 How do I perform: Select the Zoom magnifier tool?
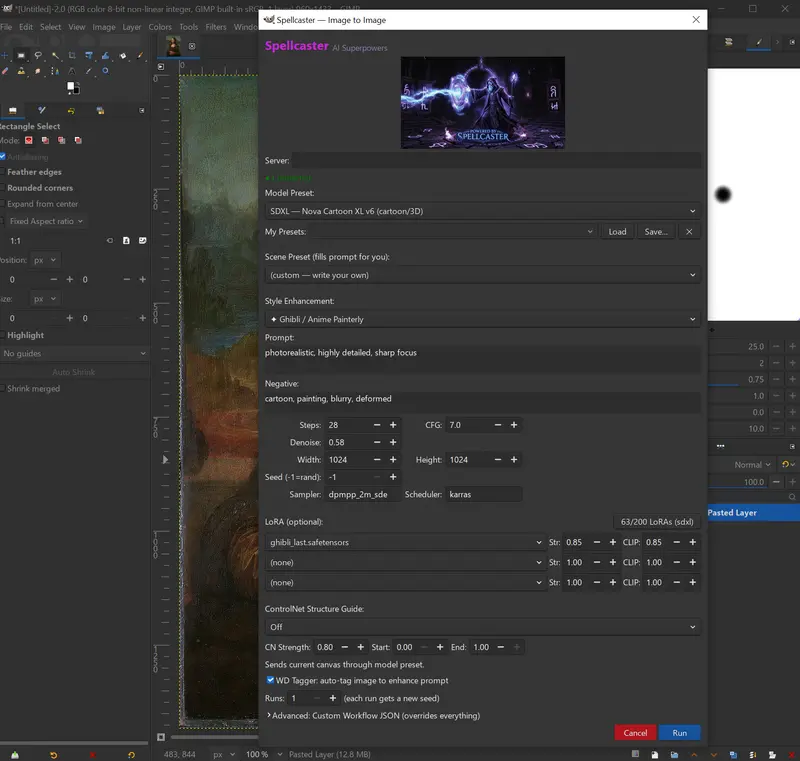105,71
